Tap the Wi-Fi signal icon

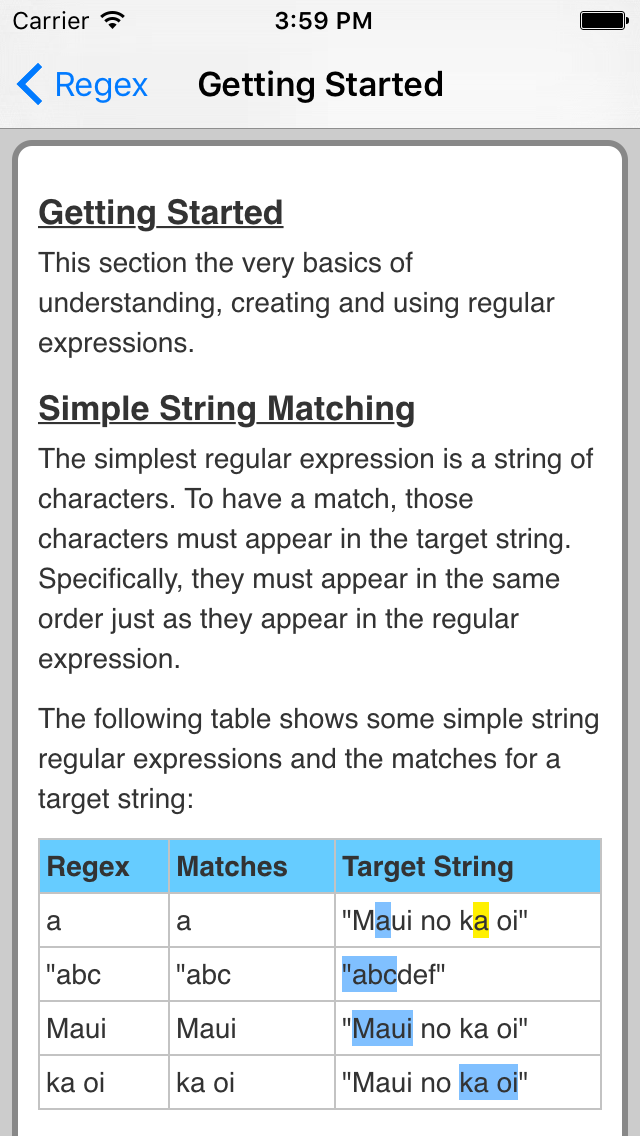(112, 20)
